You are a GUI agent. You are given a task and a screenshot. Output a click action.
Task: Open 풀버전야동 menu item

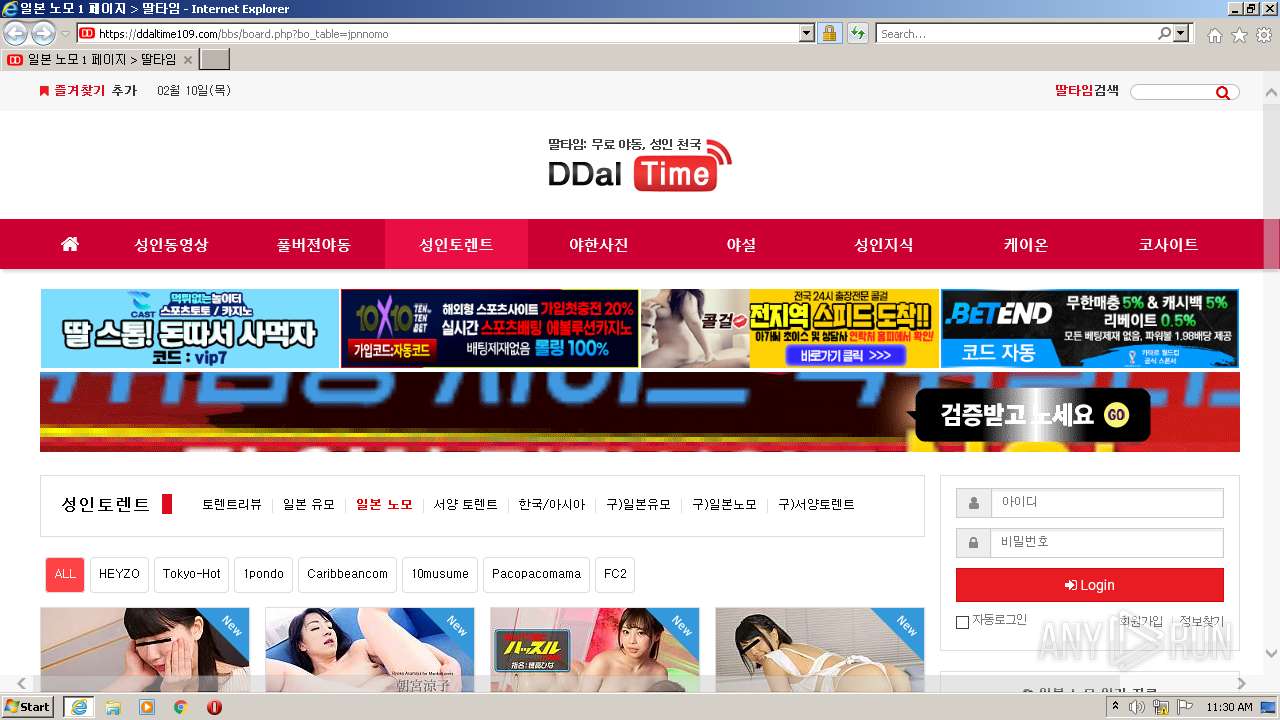tap(314, 244)
